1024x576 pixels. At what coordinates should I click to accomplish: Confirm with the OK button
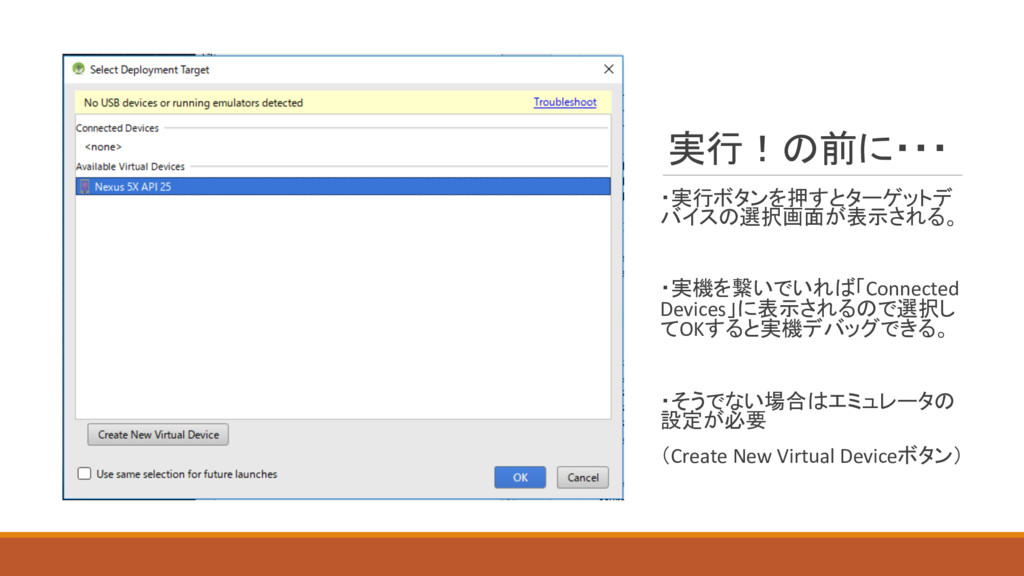click(x=520, y=477)
